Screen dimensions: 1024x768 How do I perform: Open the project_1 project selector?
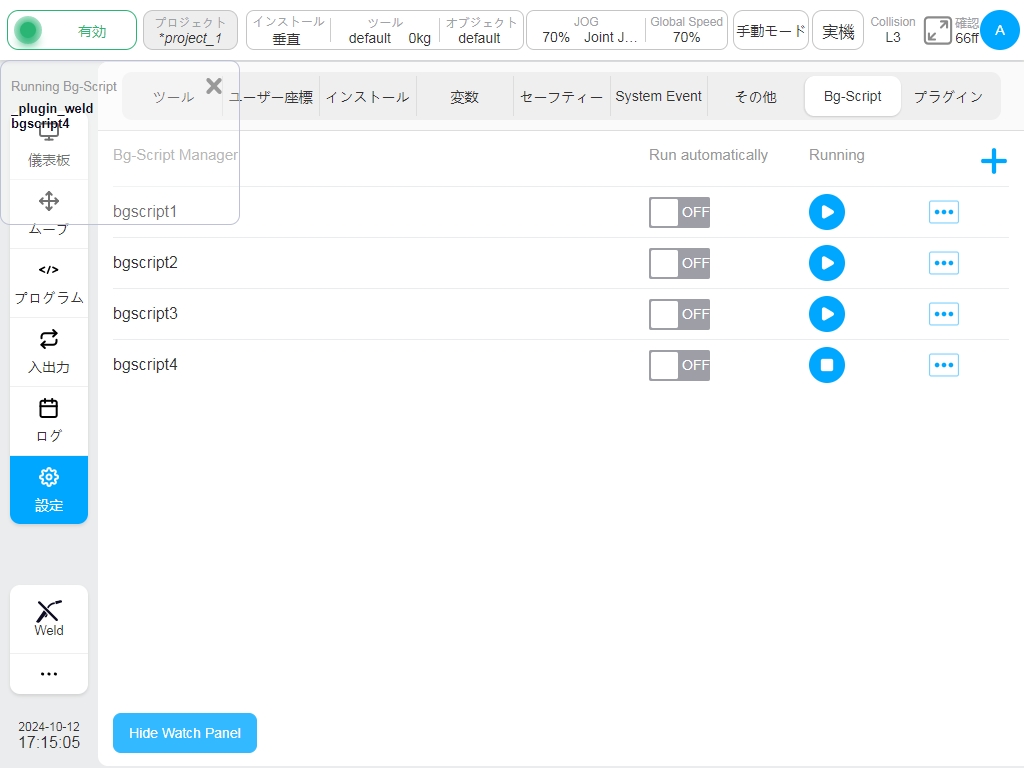click(x=190, y=30)
